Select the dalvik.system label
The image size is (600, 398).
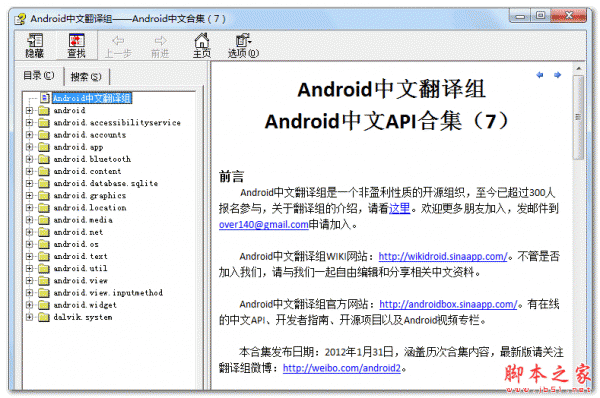83,317
